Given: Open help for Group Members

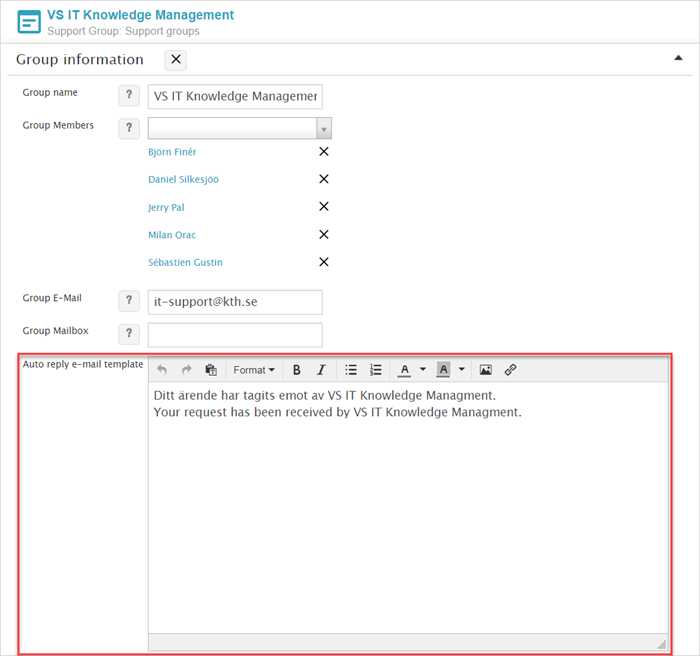Looking at the screenshot, I should tap(129, 128).
